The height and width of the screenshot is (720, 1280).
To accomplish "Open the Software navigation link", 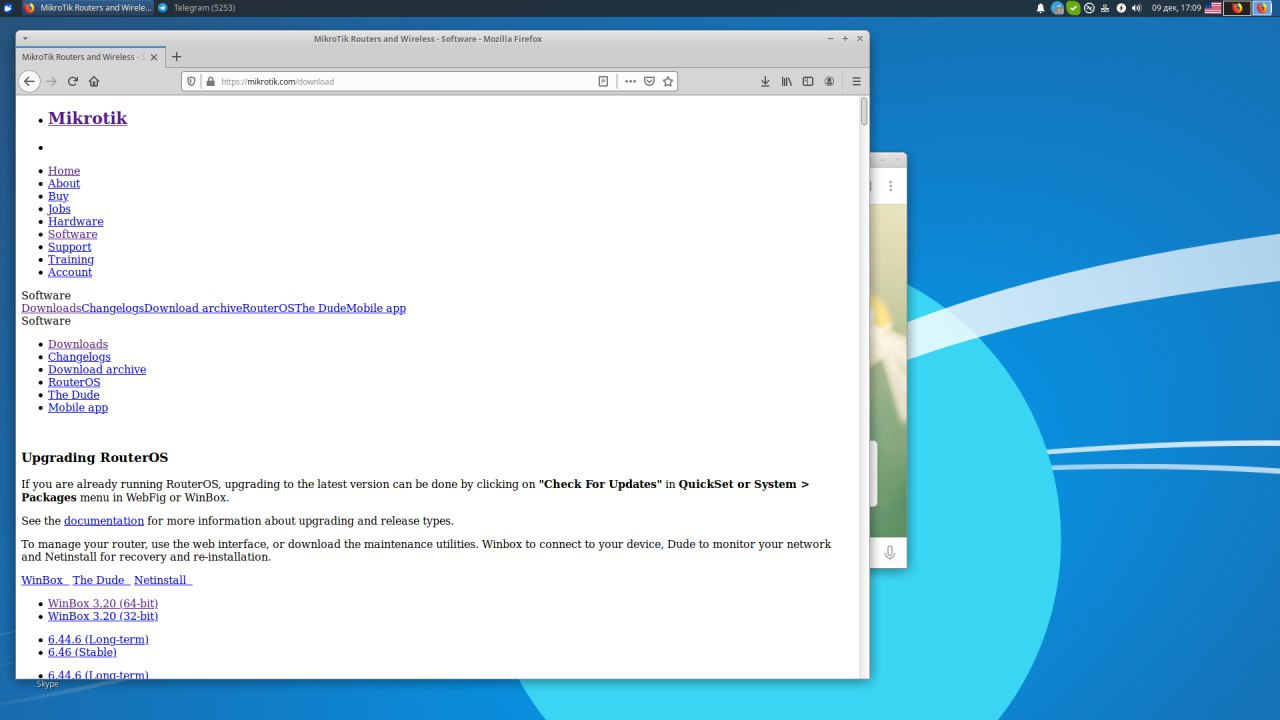I will (73, 234).
